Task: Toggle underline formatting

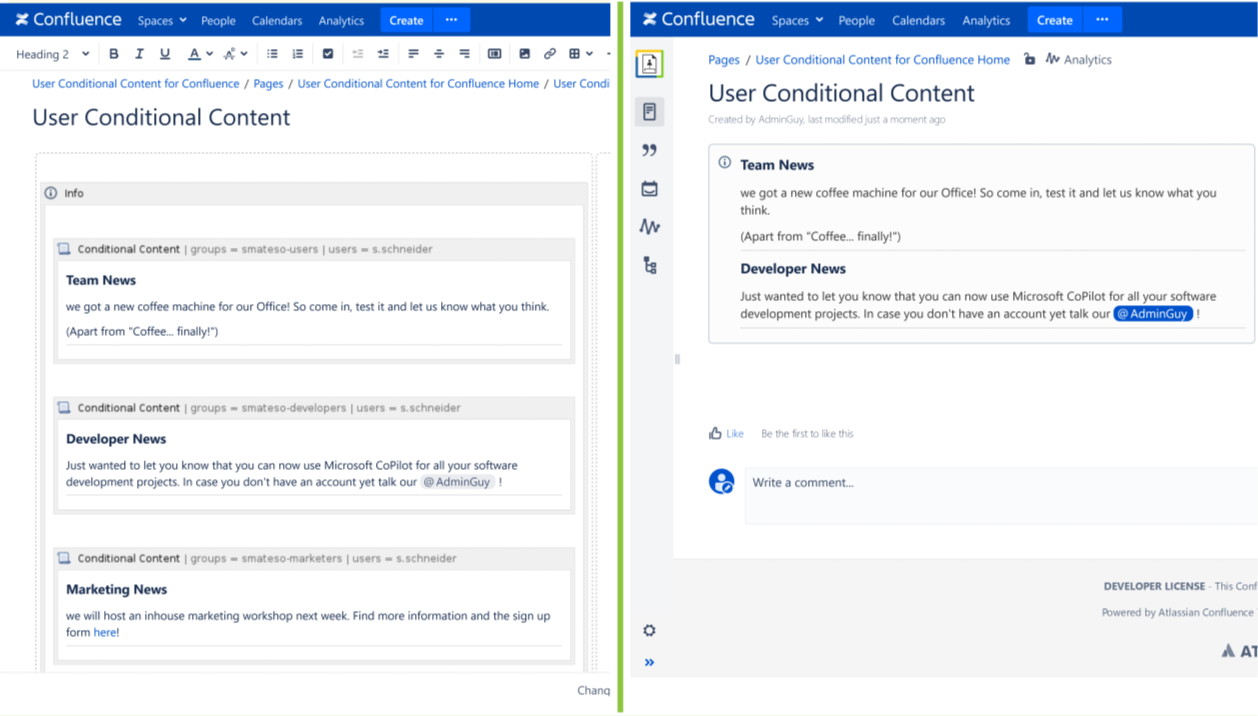Action: tap(165, 54)
